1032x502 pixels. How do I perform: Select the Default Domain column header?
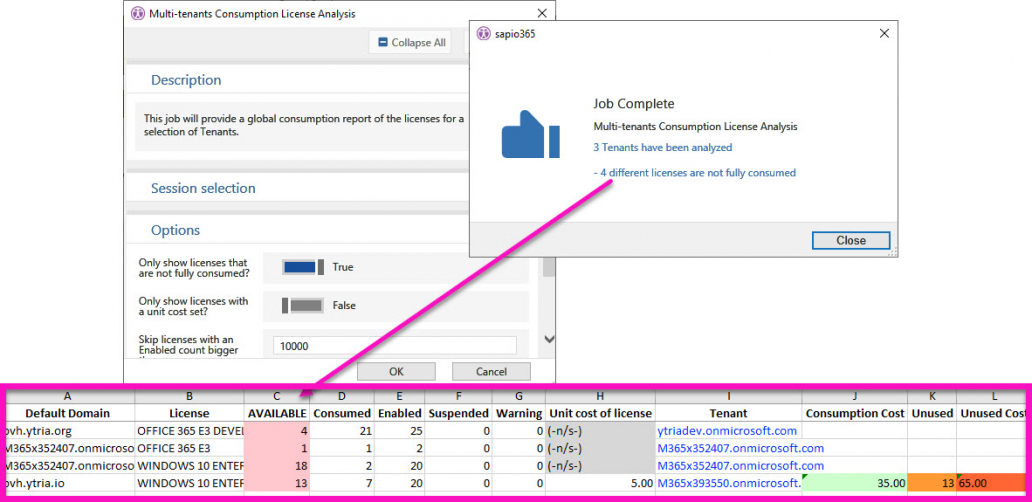[x=68, y=413]
